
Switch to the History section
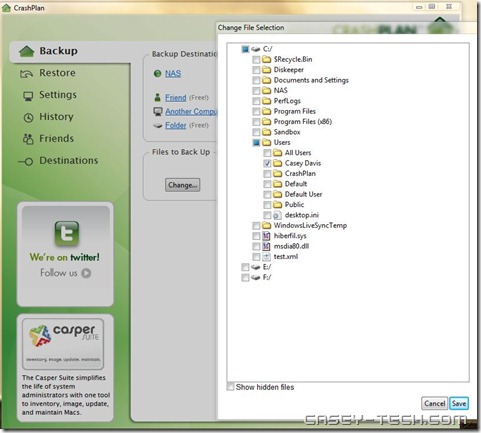point(56,117)
